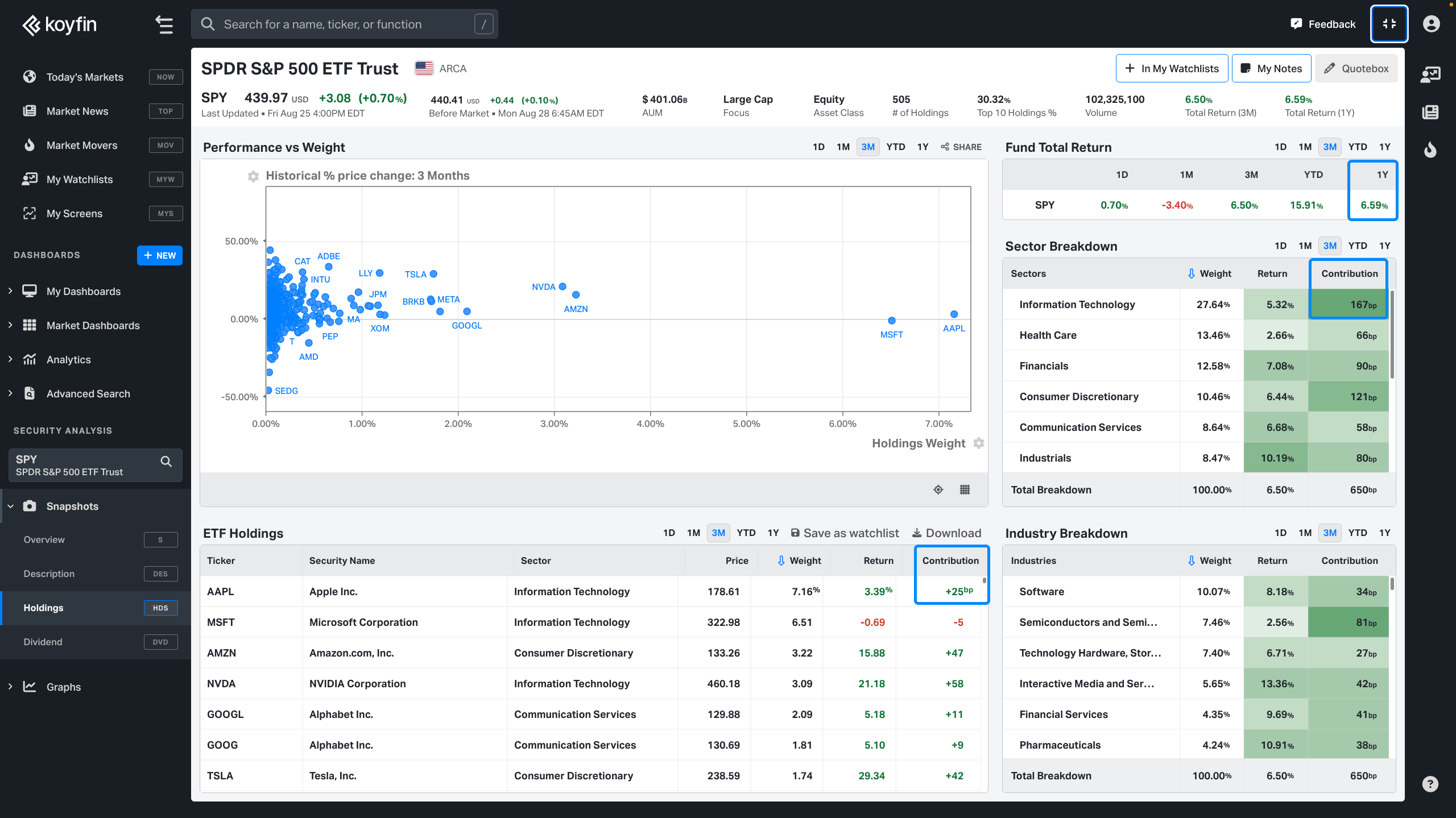Open watchlists icon in right rail
Screen dimensions: 1456x818
[1430, 74]
